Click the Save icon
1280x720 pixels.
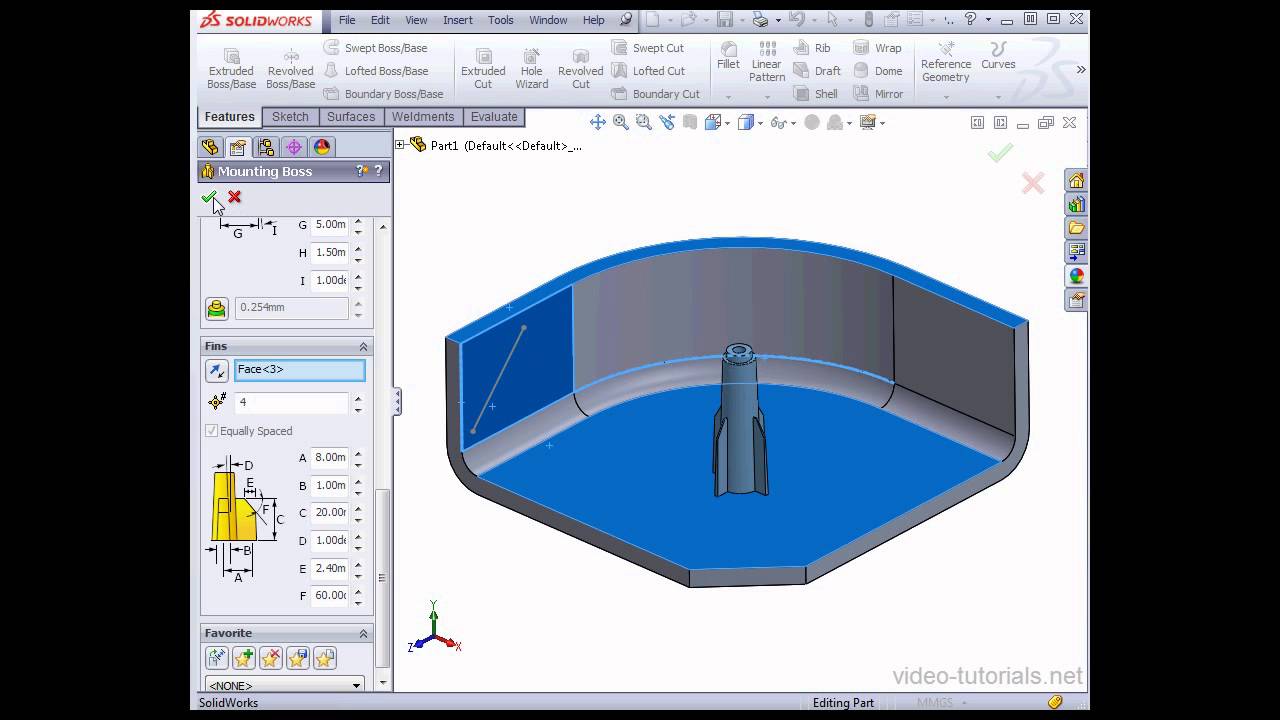[x=725, y=19]
